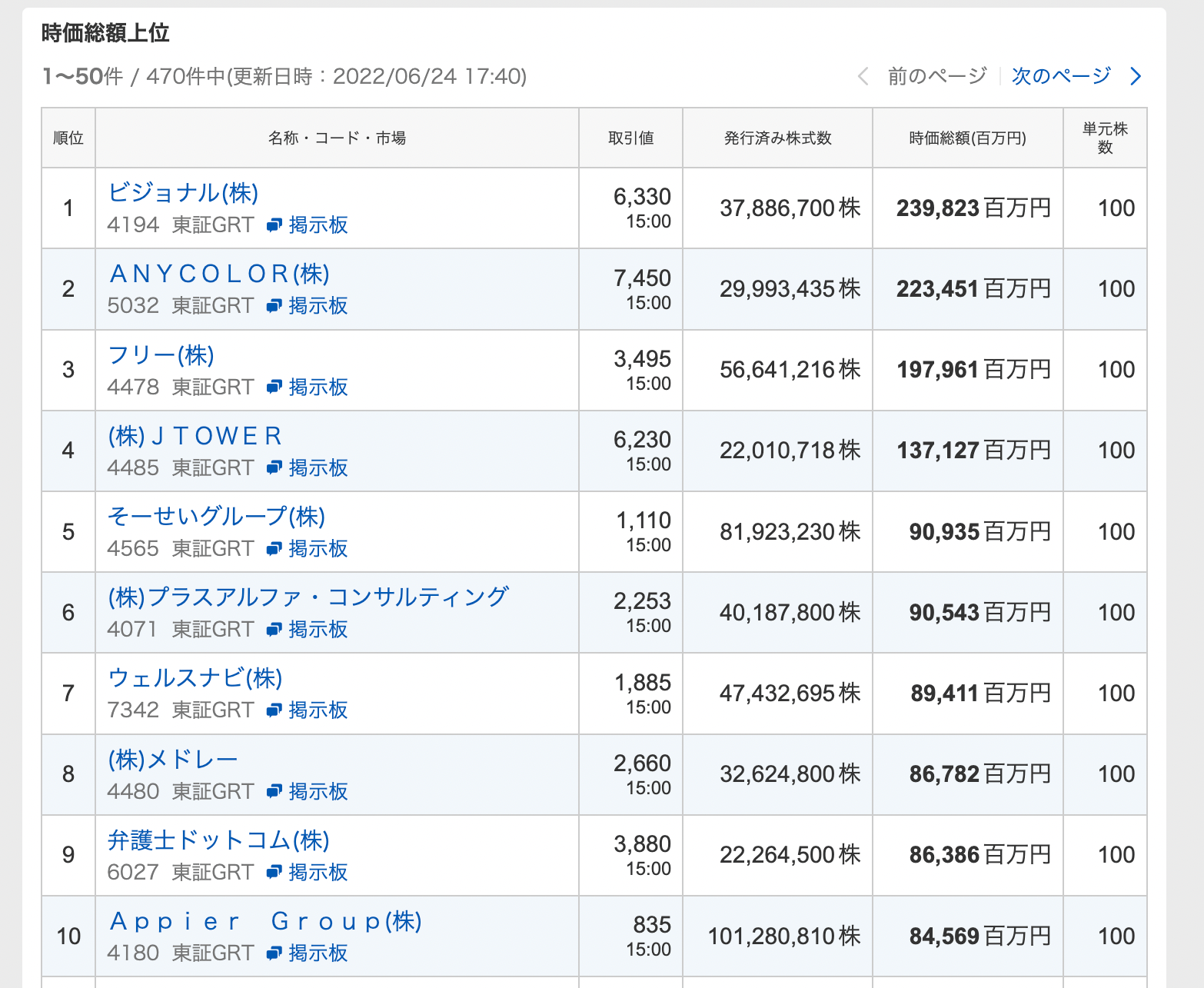
Task: Click the 前のページ text
Action: (937, 75)
